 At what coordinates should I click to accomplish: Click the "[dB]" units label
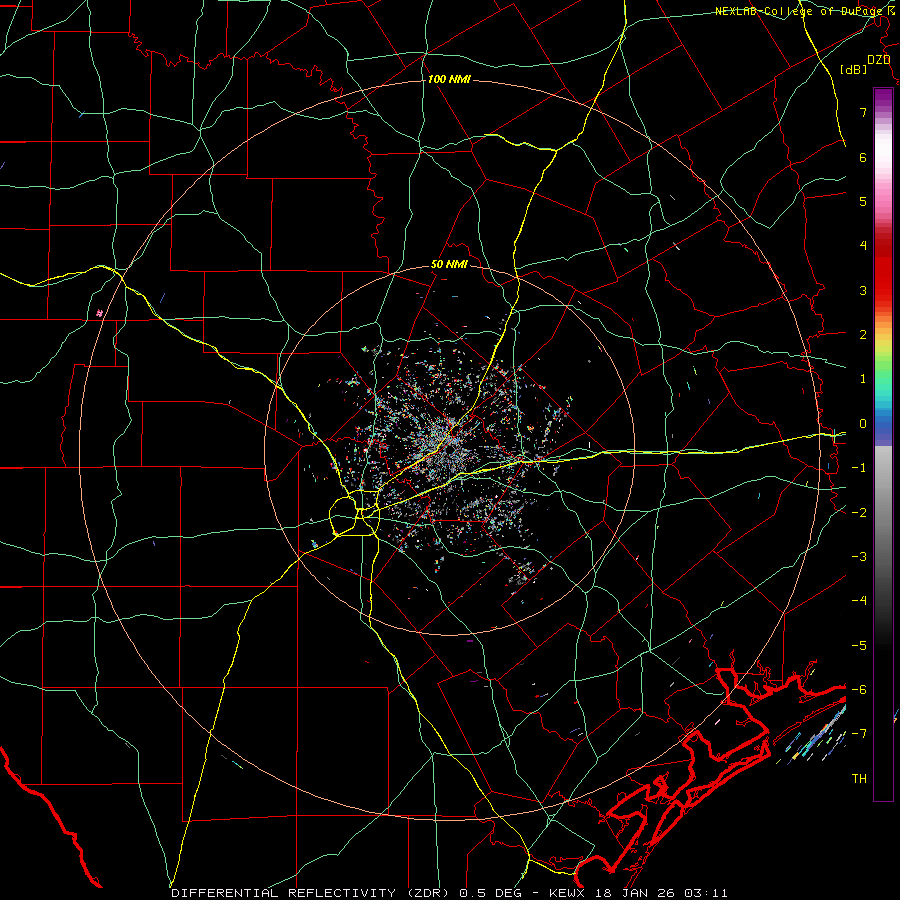[854, 69]
